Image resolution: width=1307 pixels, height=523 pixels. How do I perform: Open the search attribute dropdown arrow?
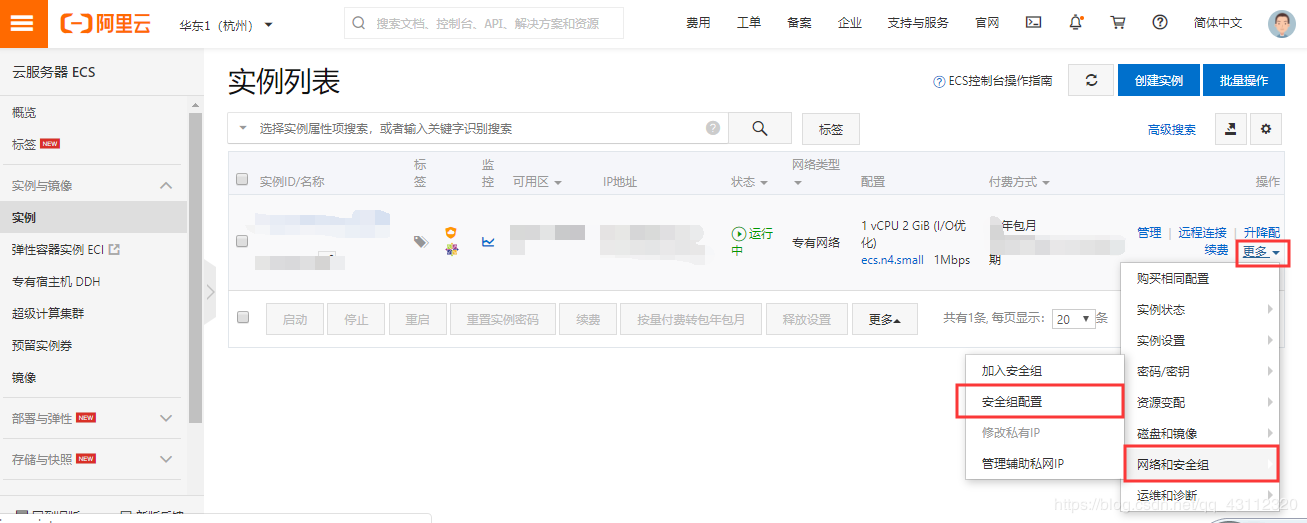243,129
